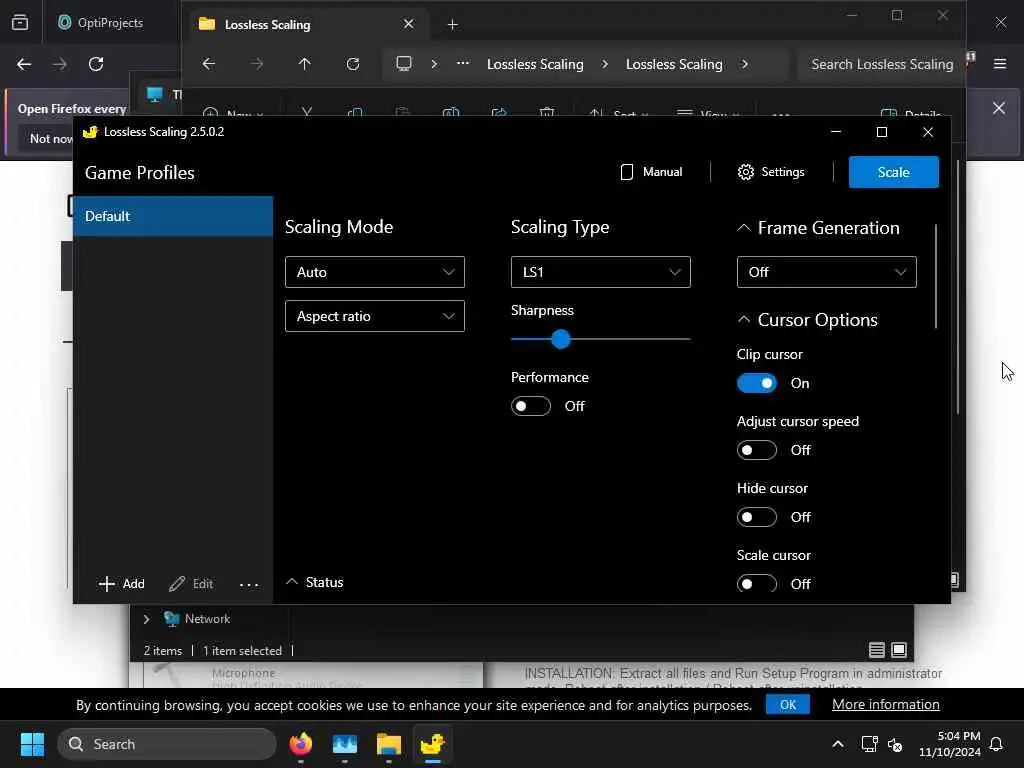This screenshot has height=768, width=1024.
Task: Open the Windows Start menu
Action: click(x=32, y=744)
